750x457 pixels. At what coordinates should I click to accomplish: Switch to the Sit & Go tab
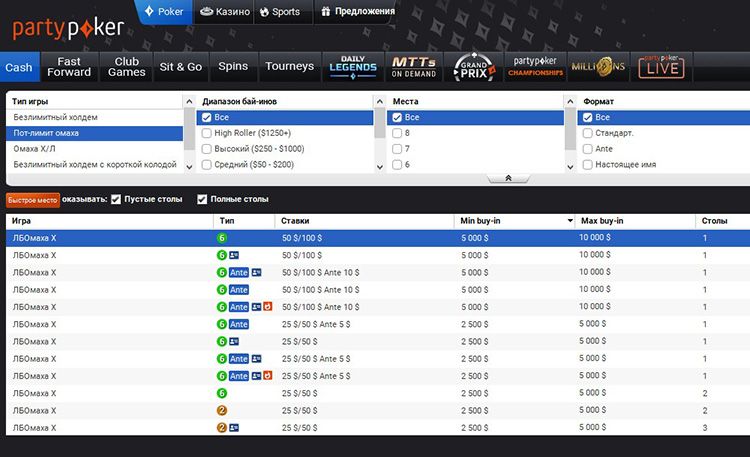coord(180,67)
